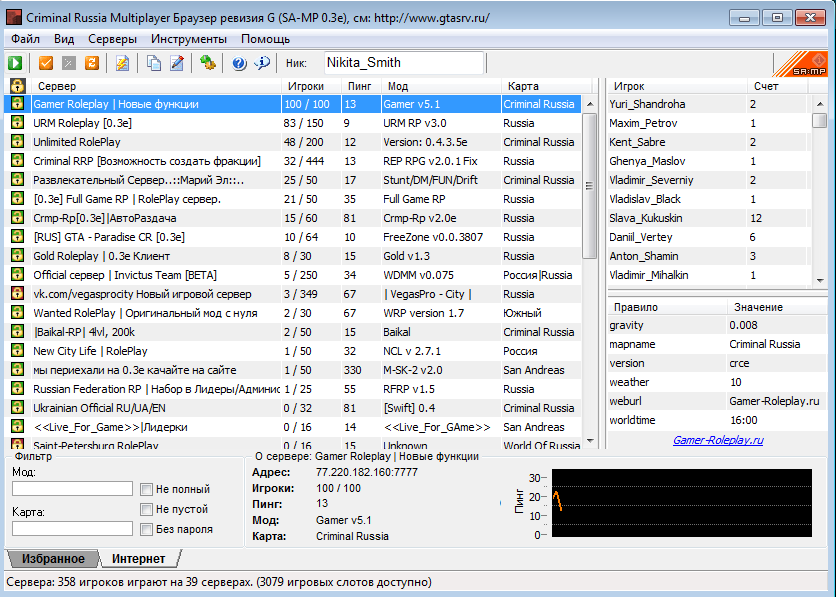The image size is (836, 597).
Task: Sort by the Пинг column header
Action: coord(361,86)
